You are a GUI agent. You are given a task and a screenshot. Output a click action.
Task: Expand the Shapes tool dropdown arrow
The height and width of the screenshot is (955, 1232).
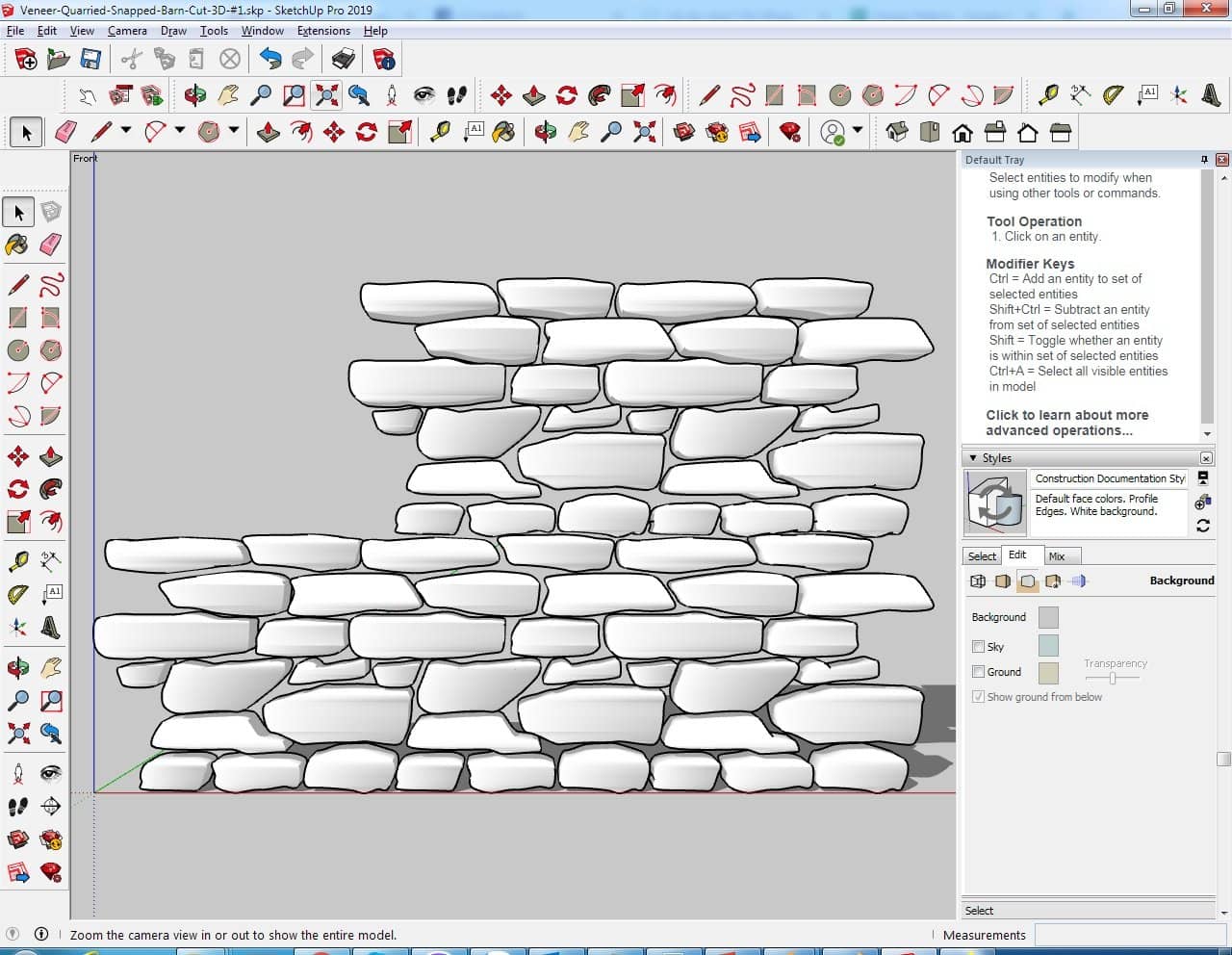pos(233,131)
